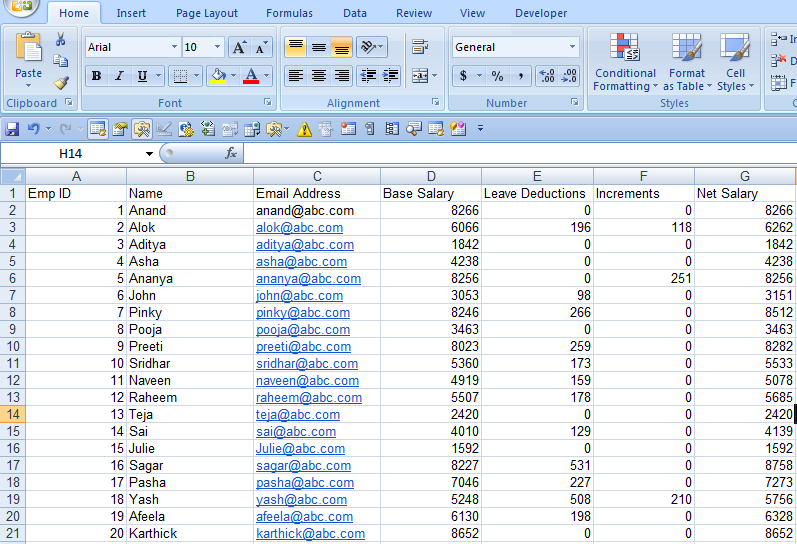Viewport: 797px width, 544px height.
Task: Expand the General number format dropdown
Action: (572, 47)
